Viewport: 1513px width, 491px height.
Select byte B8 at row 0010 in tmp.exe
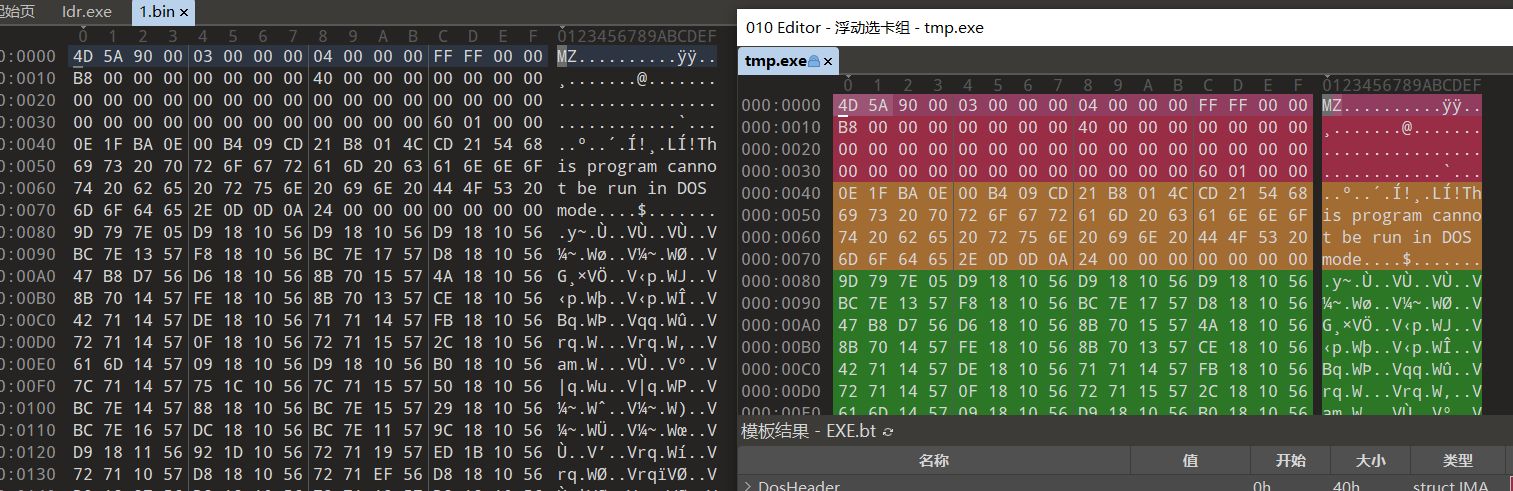click(848, 127)
